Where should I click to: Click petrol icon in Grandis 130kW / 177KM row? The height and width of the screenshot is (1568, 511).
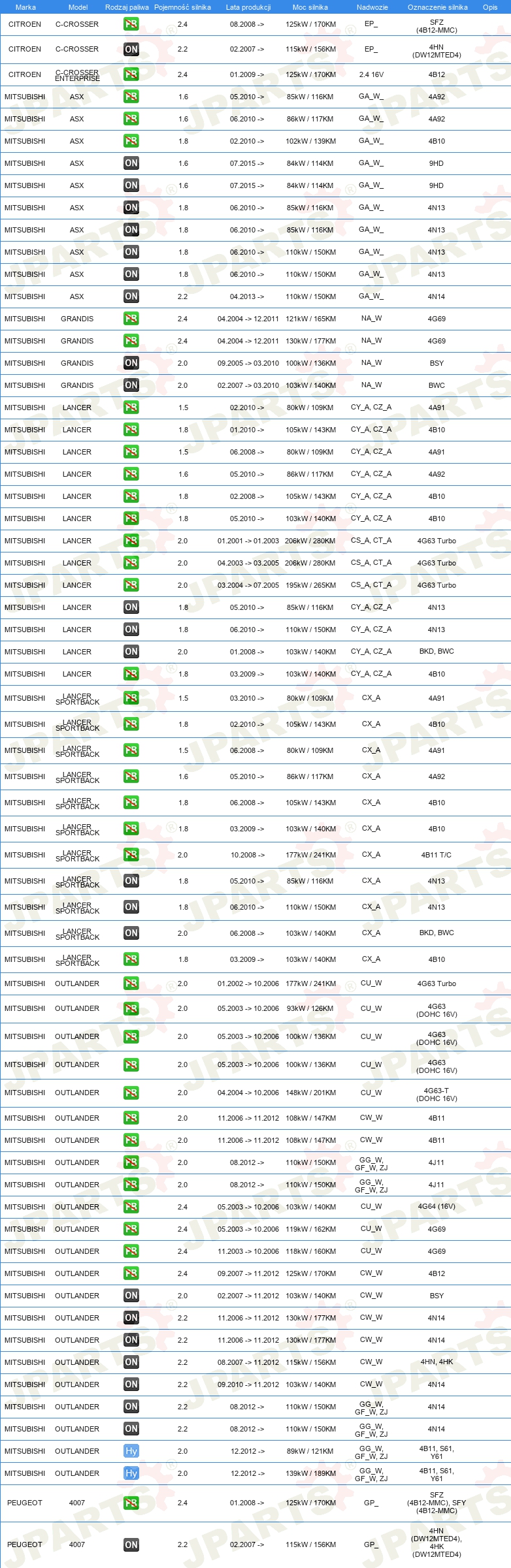point(131,341)
